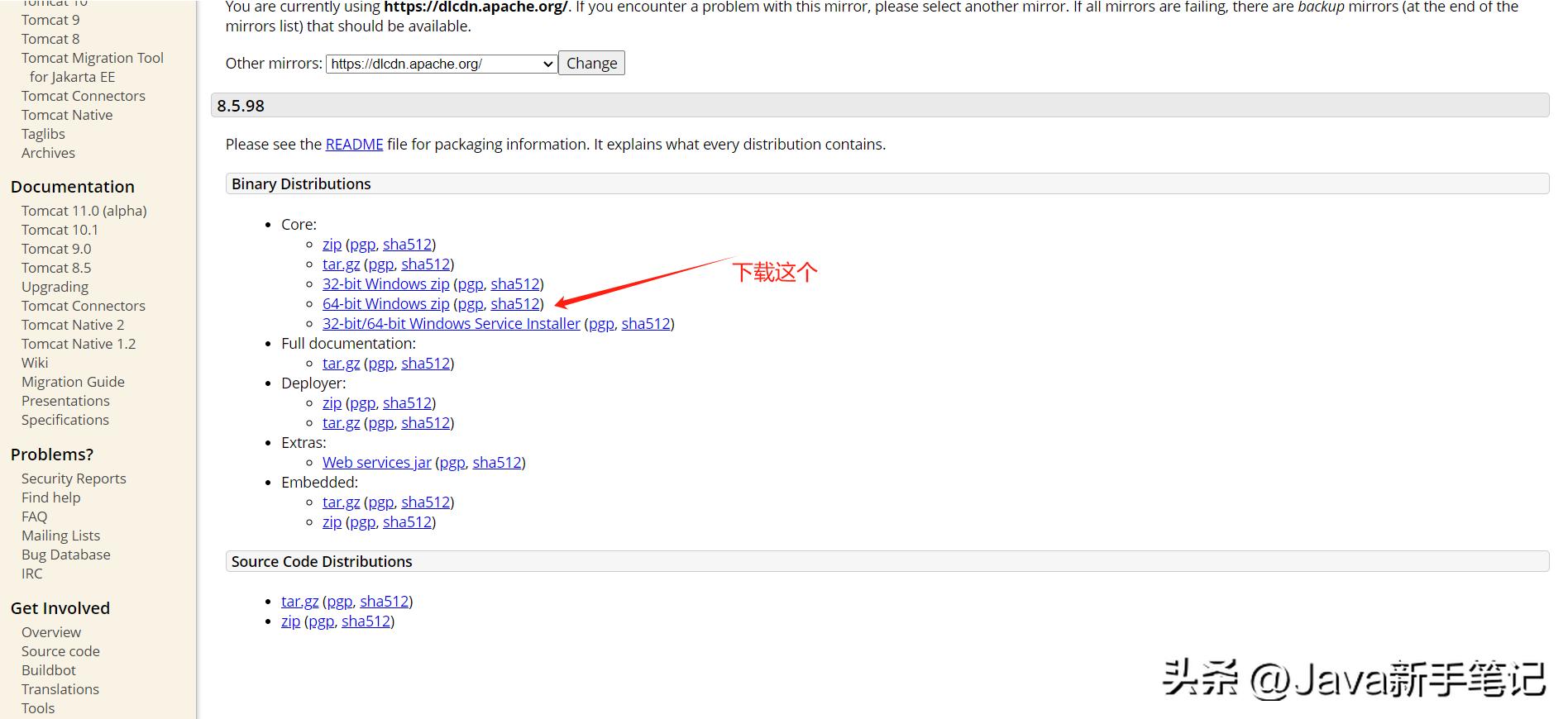Open pgp signature for 32-bit Windows zip

pyautogui.click(x=471, y=284)
